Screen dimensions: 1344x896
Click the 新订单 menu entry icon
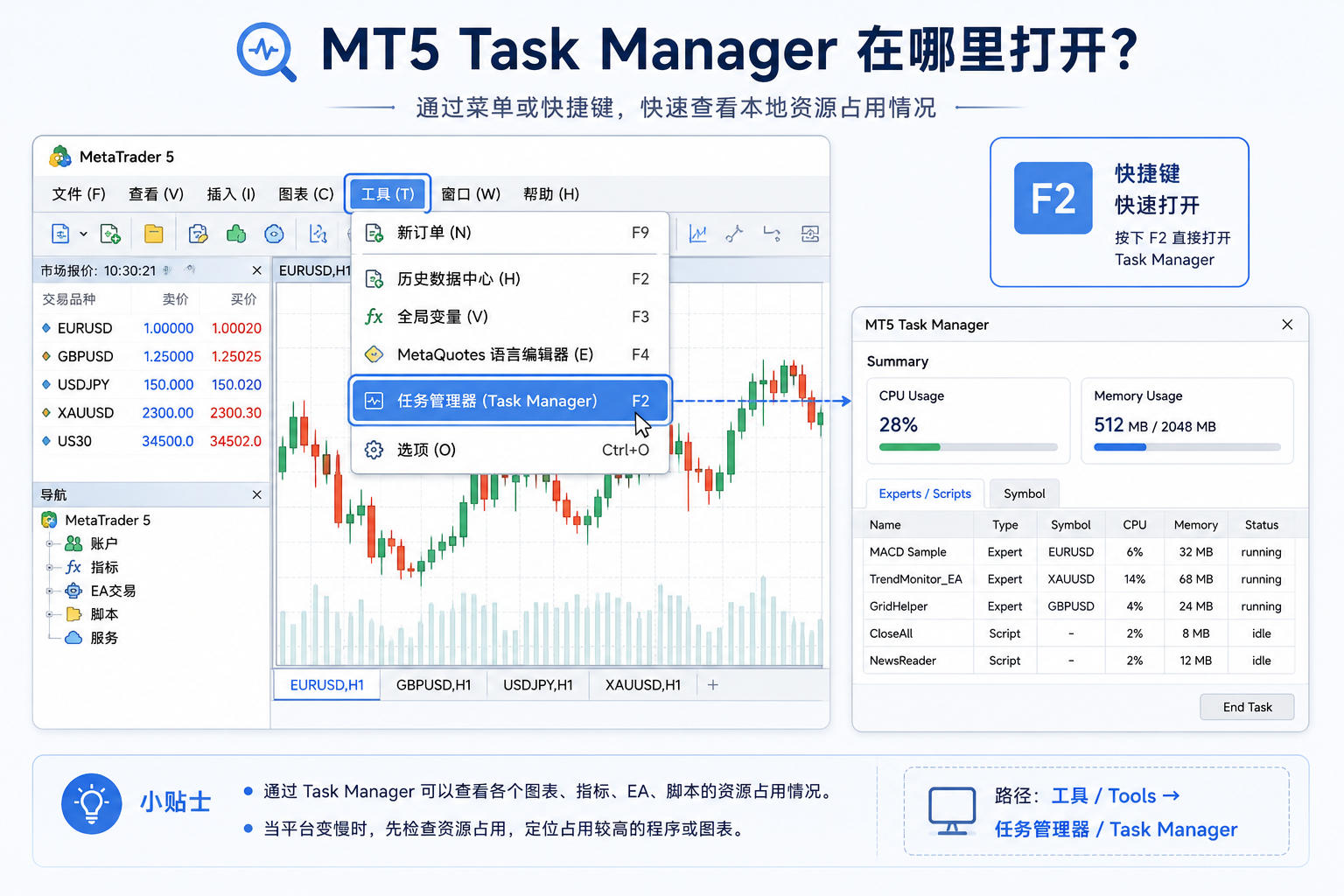(x=374, y=233)
